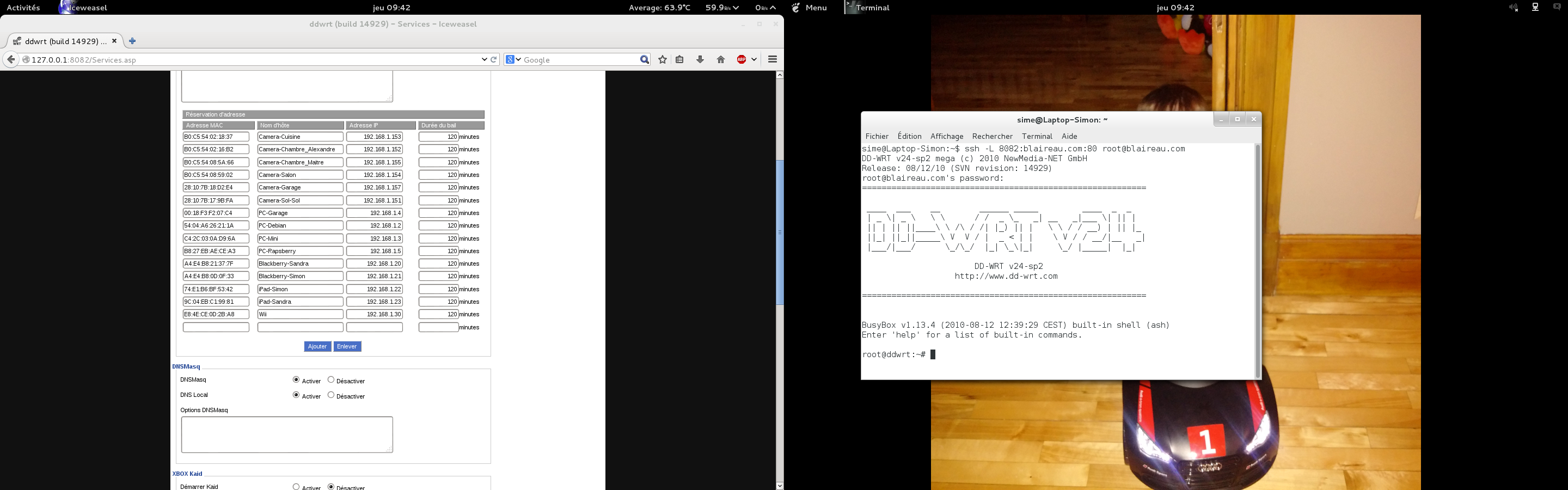Viewport: 1568px width, 490px height.
Task: Open the Adblock Plus dropdown arrow
Action: pyautogui.click(x=754, y=60)
